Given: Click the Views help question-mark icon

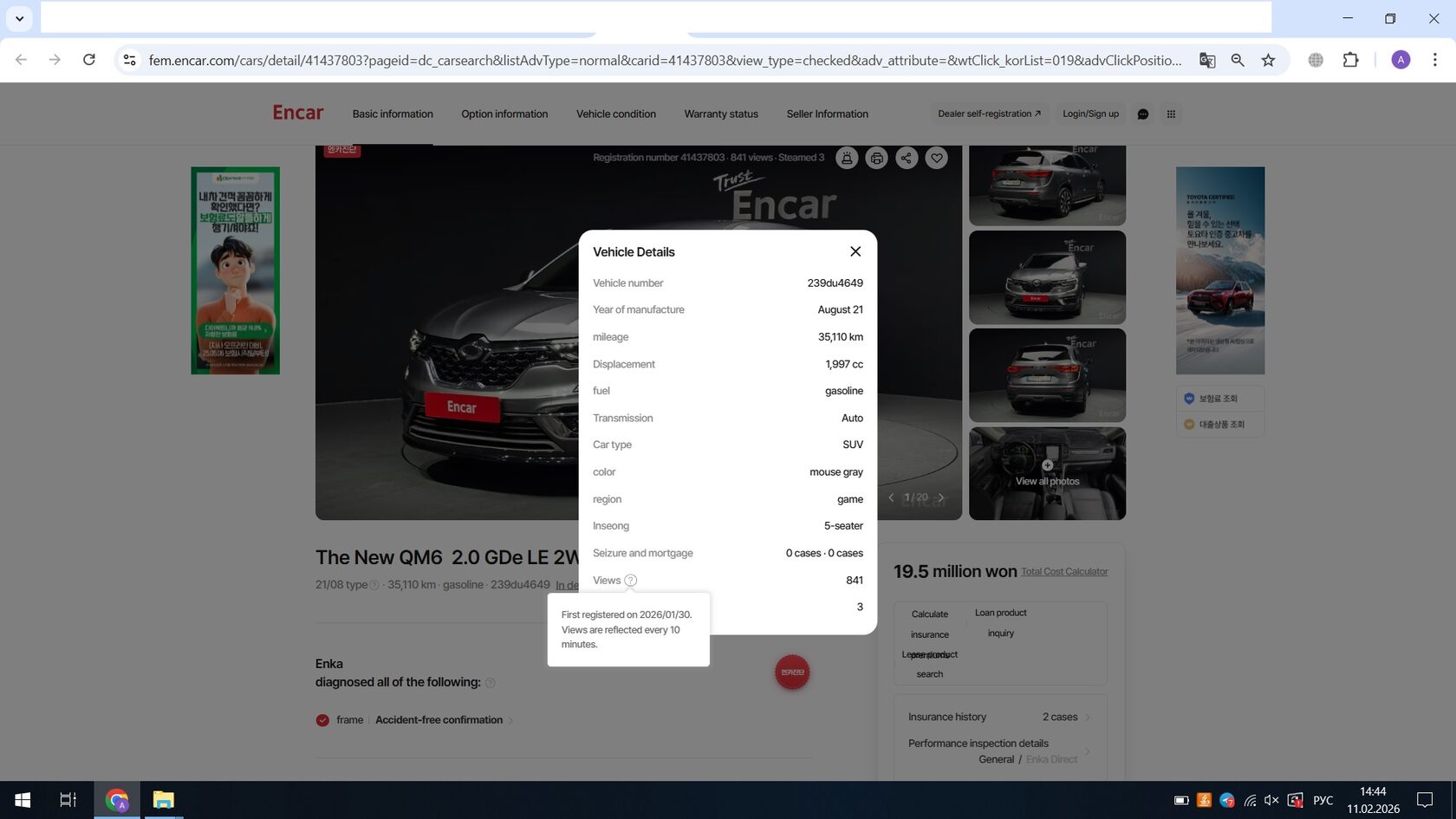Looking at the screenshot, I should click(x=631, y=581).
